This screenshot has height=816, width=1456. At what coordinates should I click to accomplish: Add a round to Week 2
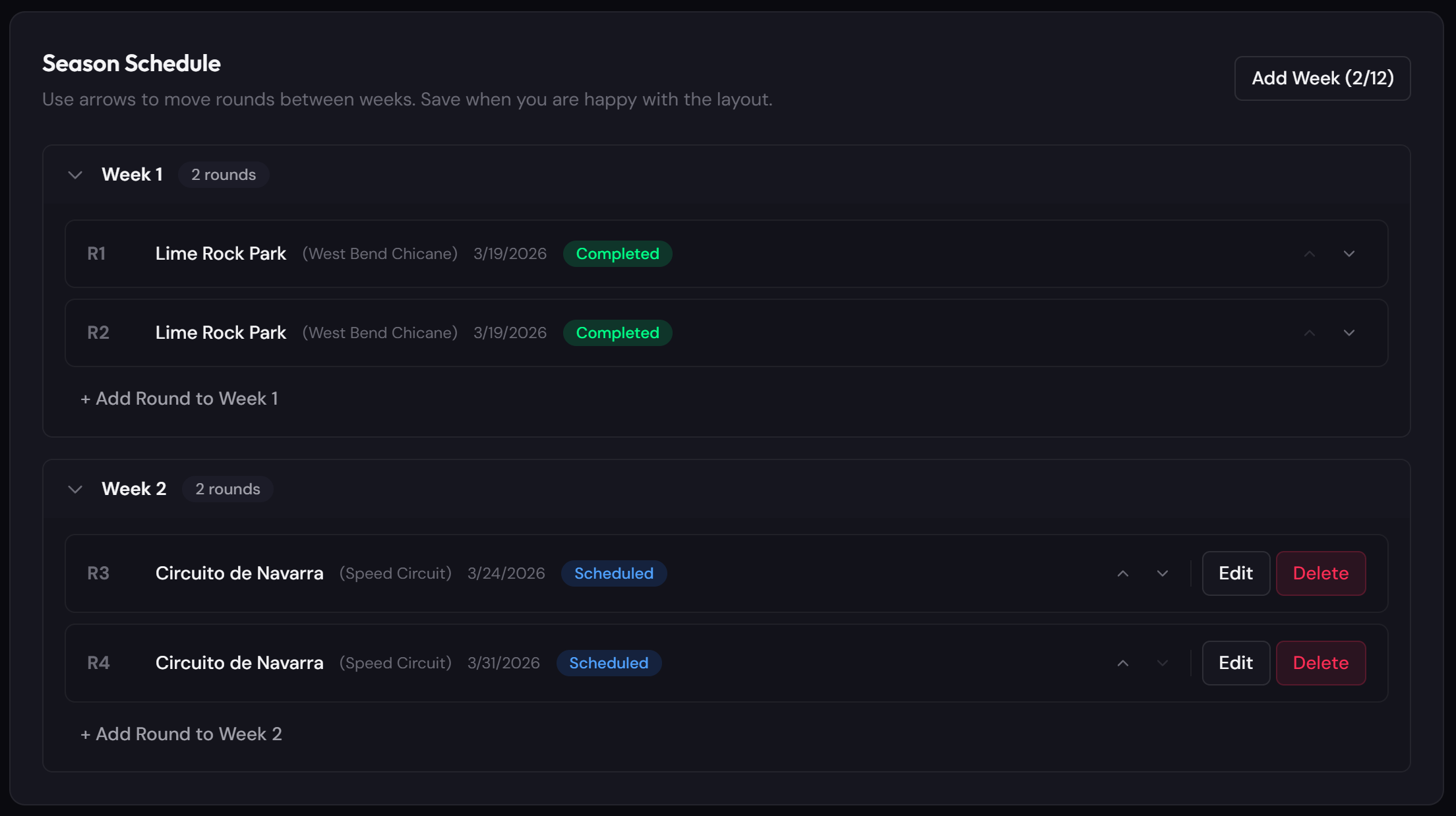point(181,734)
